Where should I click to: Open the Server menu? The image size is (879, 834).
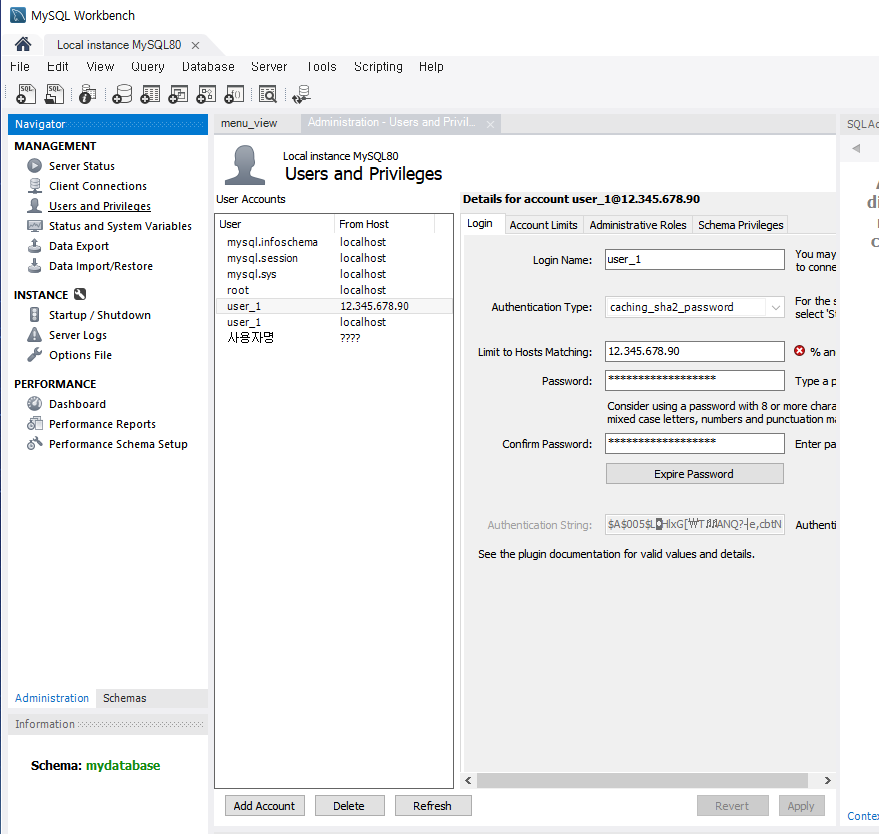coord(269,67)
